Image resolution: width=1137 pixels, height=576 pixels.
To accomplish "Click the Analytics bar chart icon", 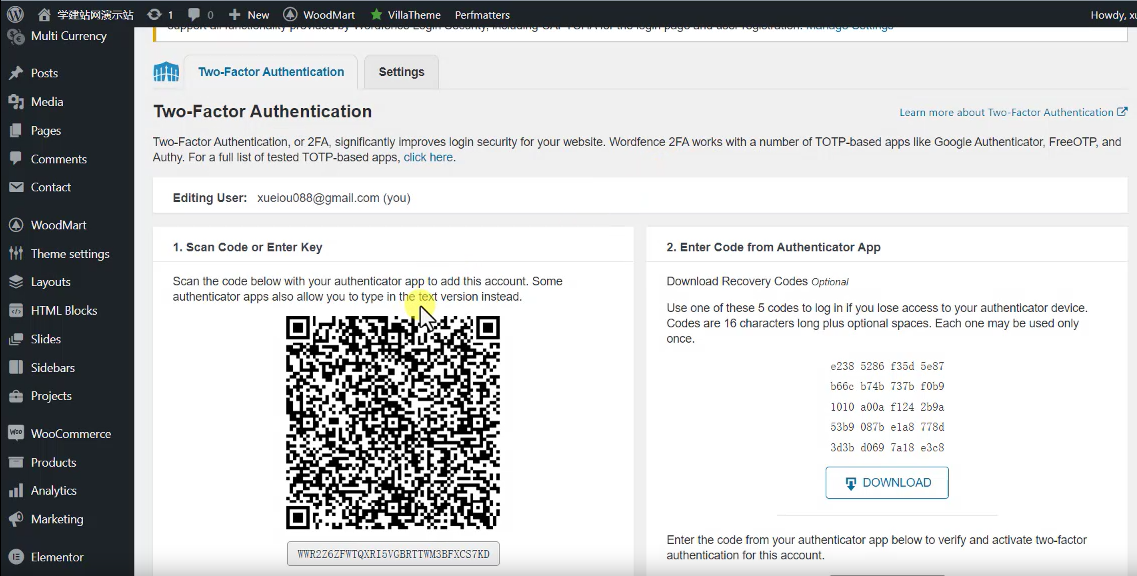I will (x=15, y=490).
